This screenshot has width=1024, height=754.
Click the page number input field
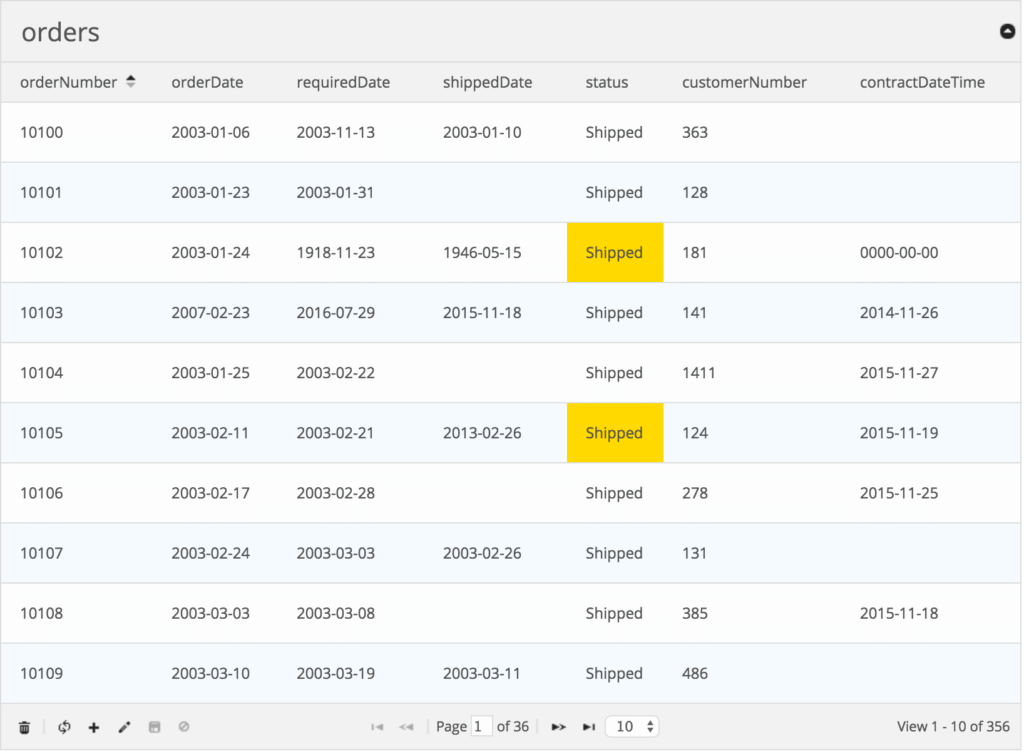(481, 727)
